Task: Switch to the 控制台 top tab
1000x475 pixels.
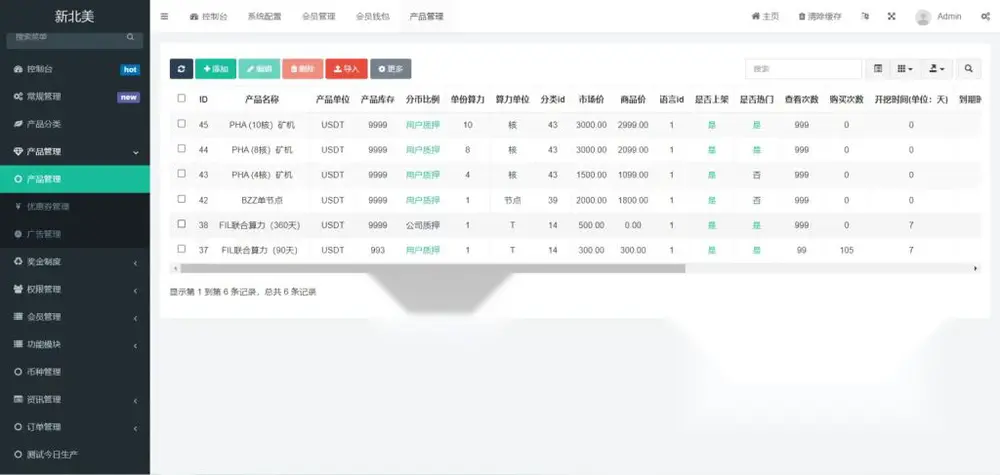Action: (x=209, y=17)
